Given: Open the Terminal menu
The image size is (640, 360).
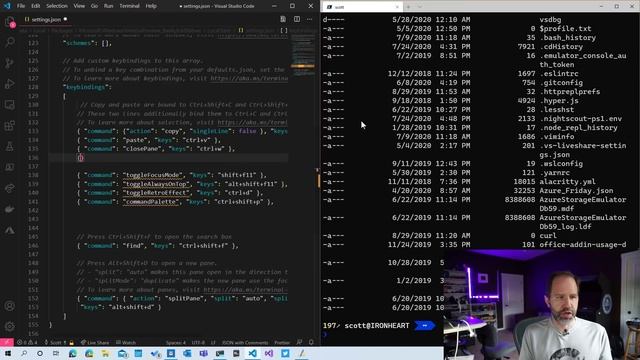Looking at the screenshot, I should 129,6.
